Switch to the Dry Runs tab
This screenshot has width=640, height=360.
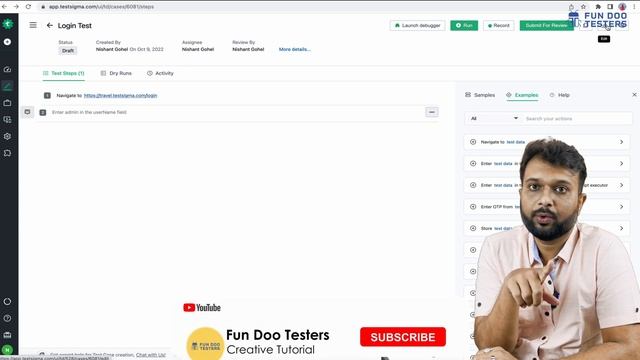coord(116,73)
